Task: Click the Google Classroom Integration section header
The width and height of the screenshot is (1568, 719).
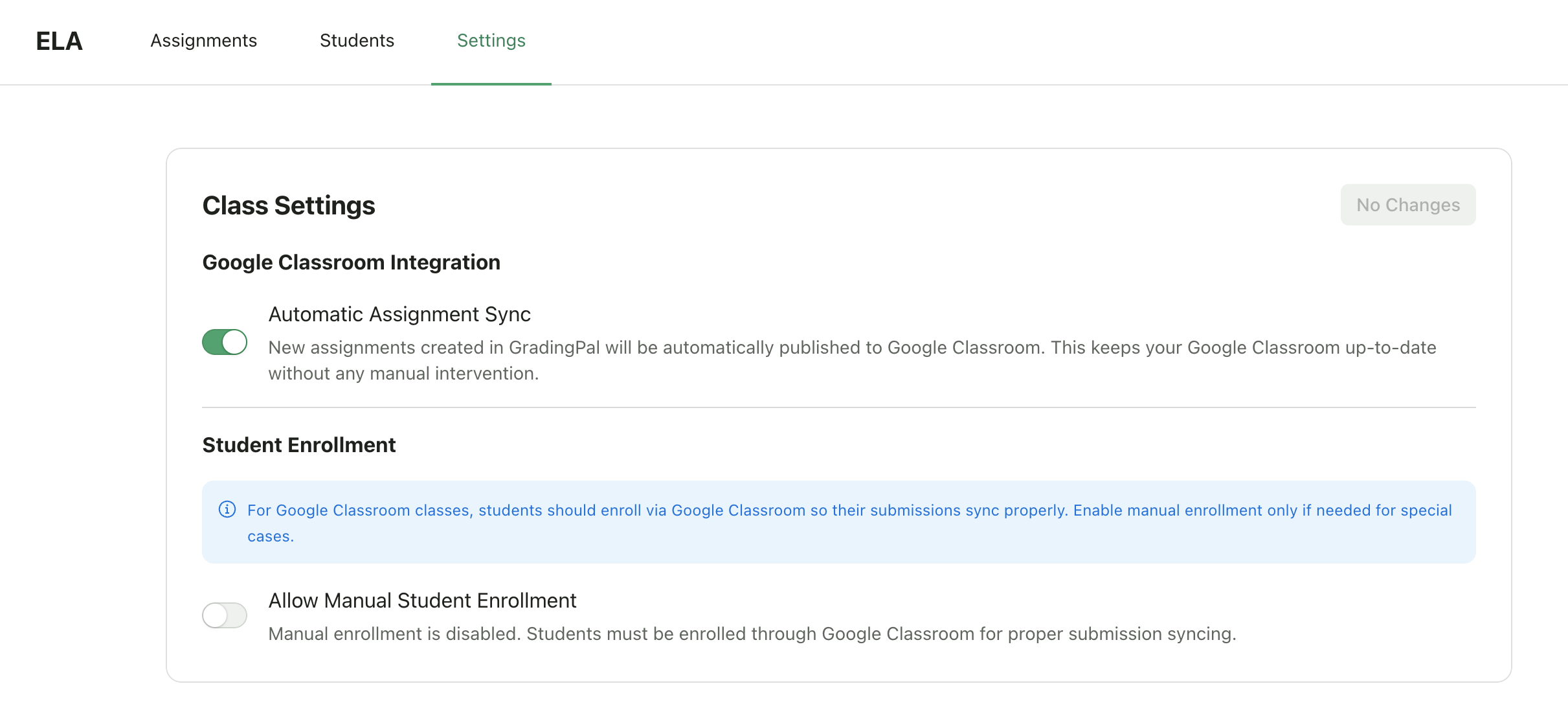Action: pos(352,262)
